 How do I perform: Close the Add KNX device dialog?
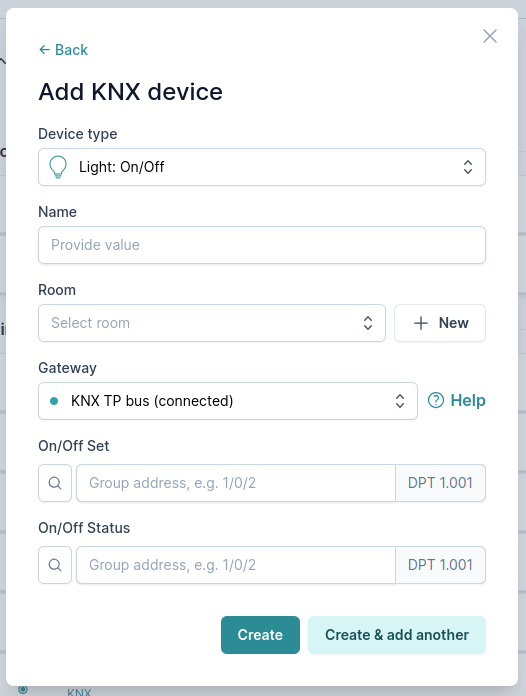(x=490, y=36)
